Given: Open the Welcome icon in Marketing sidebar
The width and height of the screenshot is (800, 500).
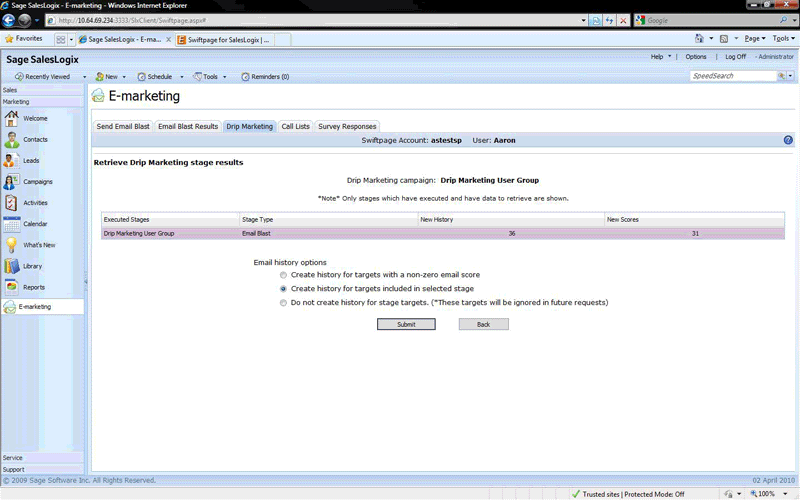Looking at the screenshot, I should [x=11, y=118].
